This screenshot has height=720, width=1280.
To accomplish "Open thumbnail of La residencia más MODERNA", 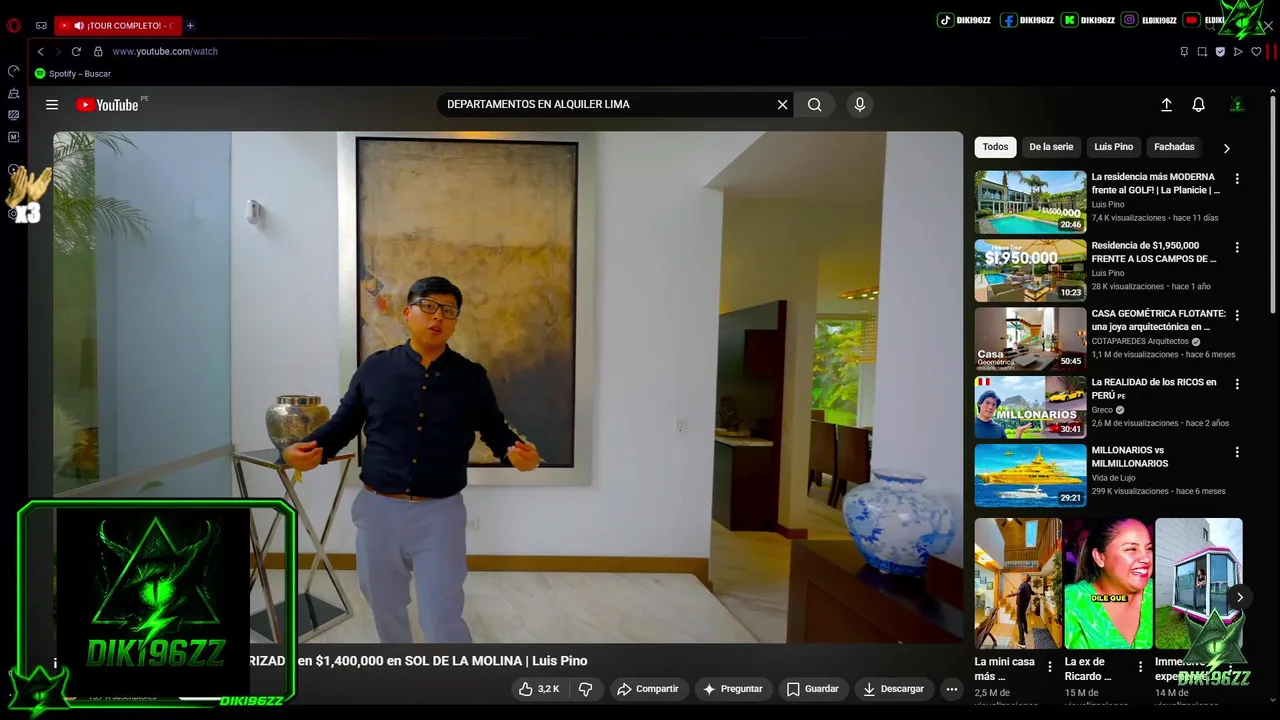I will pos(1030,202).
